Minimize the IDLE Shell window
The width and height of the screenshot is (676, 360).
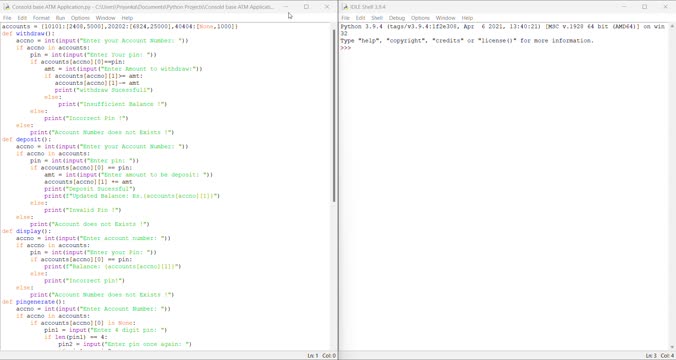pos(624,7)
